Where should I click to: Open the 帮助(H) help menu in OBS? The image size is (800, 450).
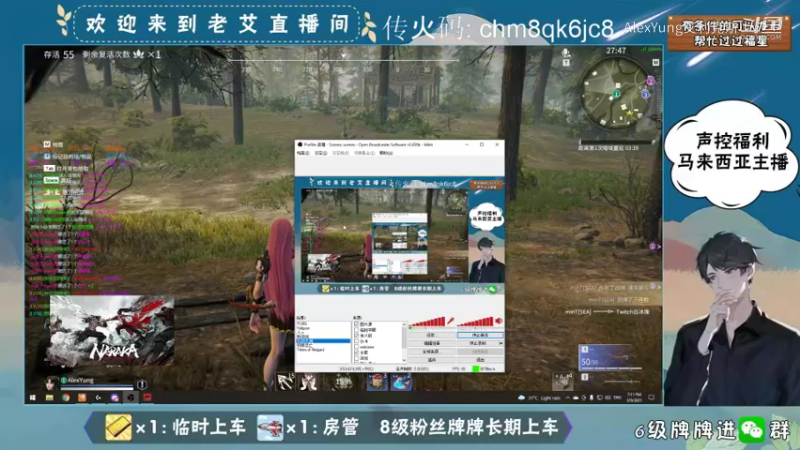pyautogui.click(x=386, y=153)
